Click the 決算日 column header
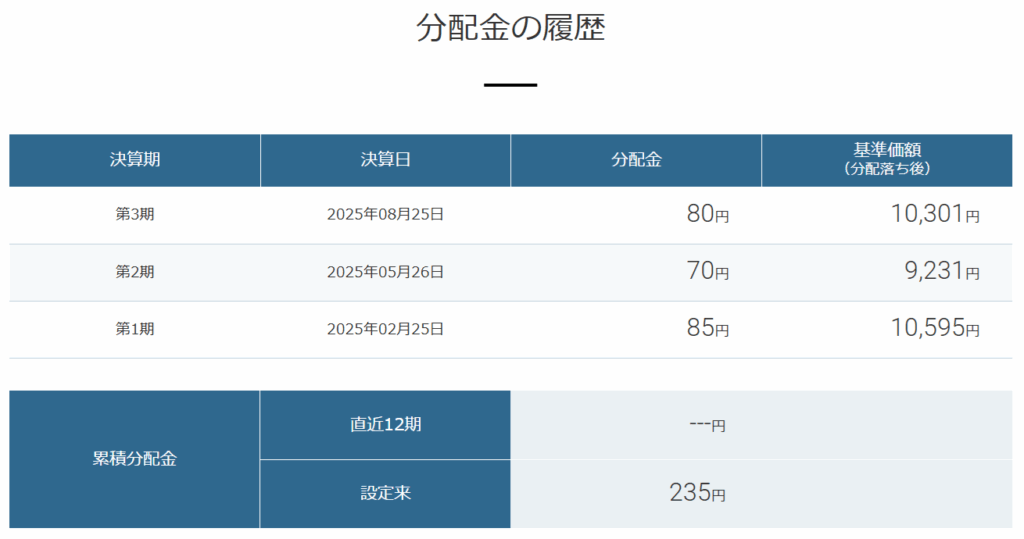 pyautogui.click(x=385, y=160)
